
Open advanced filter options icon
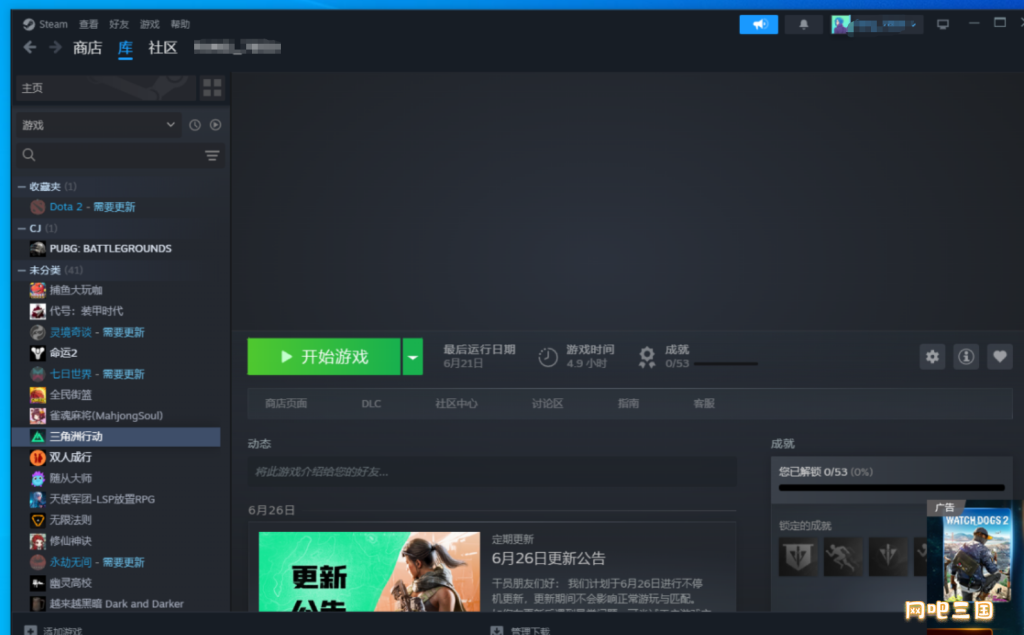[212, 155]
